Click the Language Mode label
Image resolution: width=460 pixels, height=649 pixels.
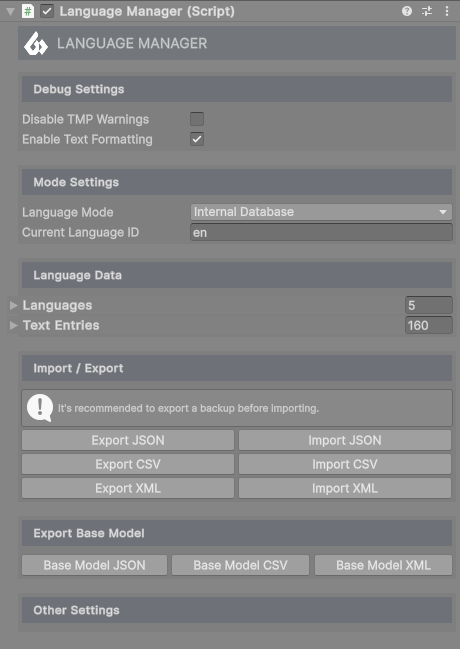click(67, 212)
